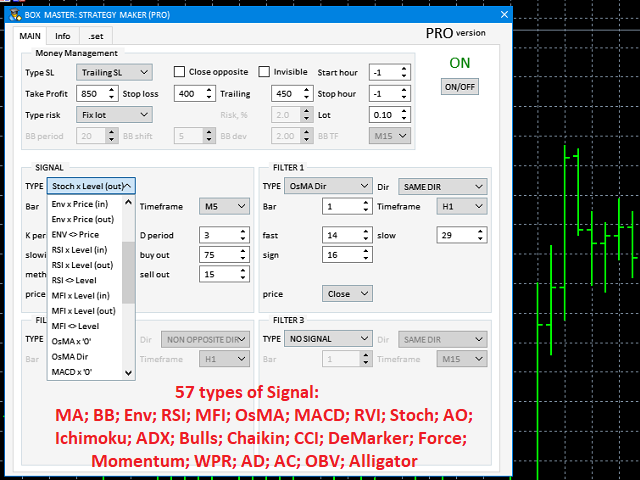Increase Start hour with the up arrow

[404, 69]
